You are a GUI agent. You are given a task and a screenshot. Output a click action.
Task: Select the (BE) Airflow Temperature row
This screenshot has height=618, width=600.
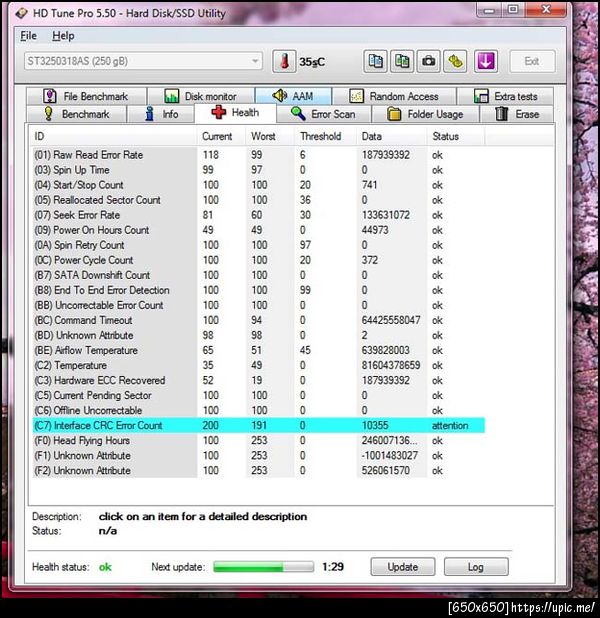pyautogui.click(x=259, y=350)
